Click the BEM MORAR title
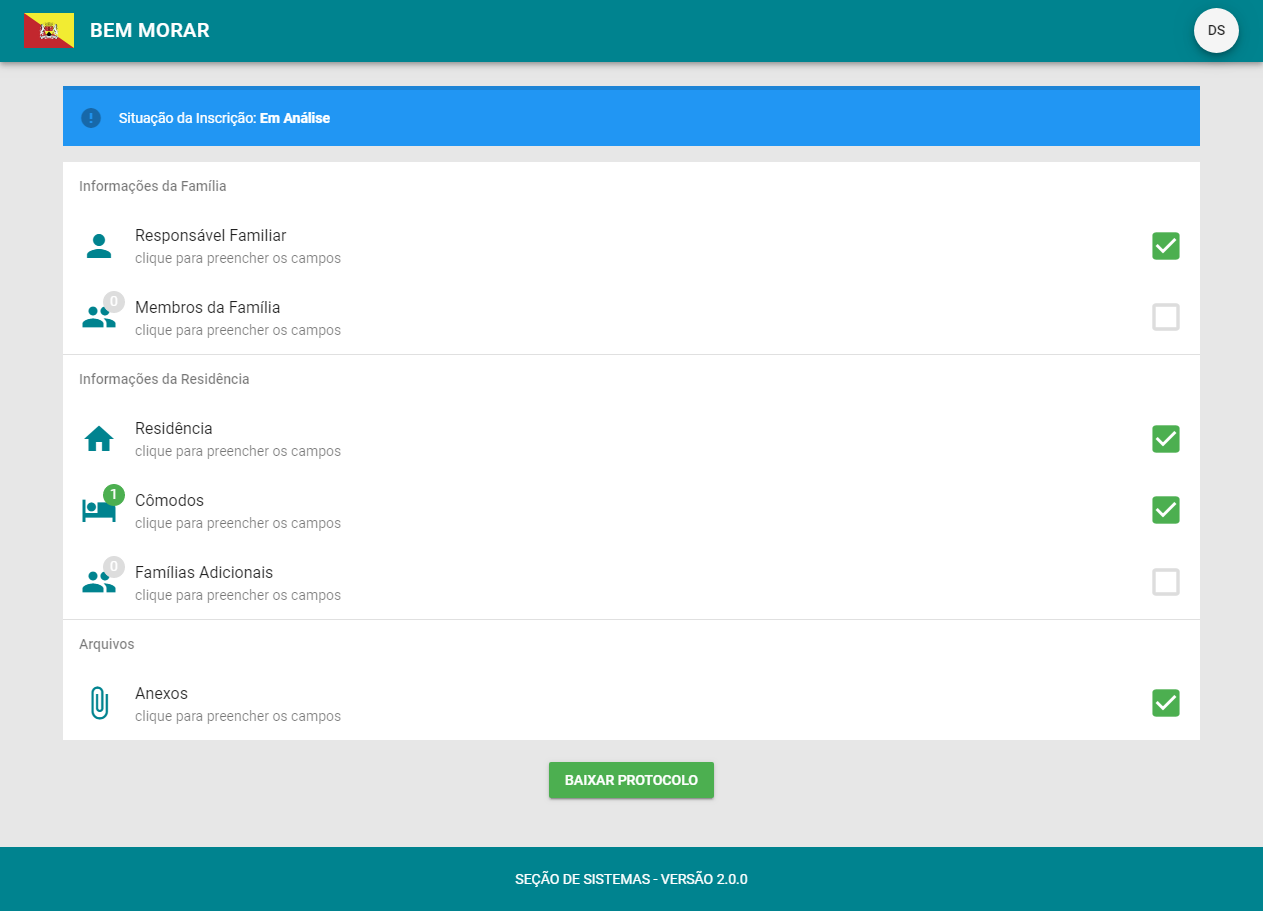The image size is (1263, 911). coord(150,31)
